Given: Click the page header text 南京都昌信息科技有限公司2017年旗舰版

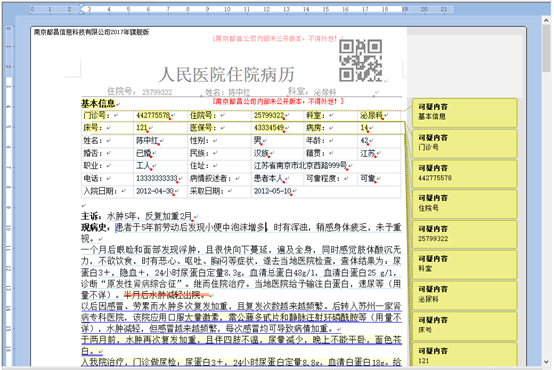Looking at the screenshot, I should pos(92,32).
